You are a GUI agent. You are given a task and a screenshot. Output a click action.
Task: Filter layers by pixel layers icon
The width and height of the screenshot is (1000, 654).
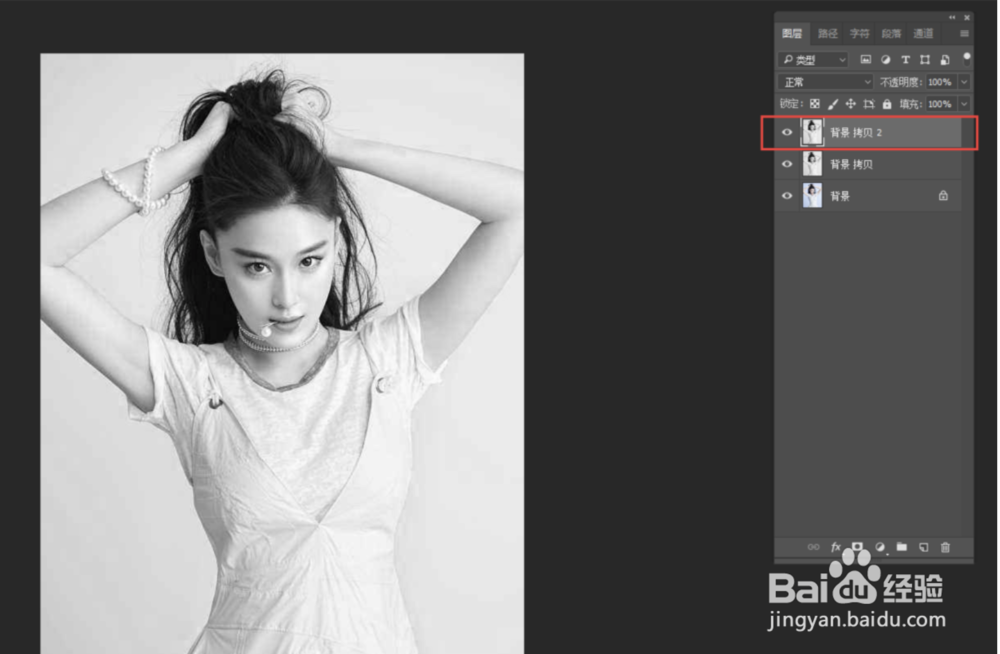point(865,60)
